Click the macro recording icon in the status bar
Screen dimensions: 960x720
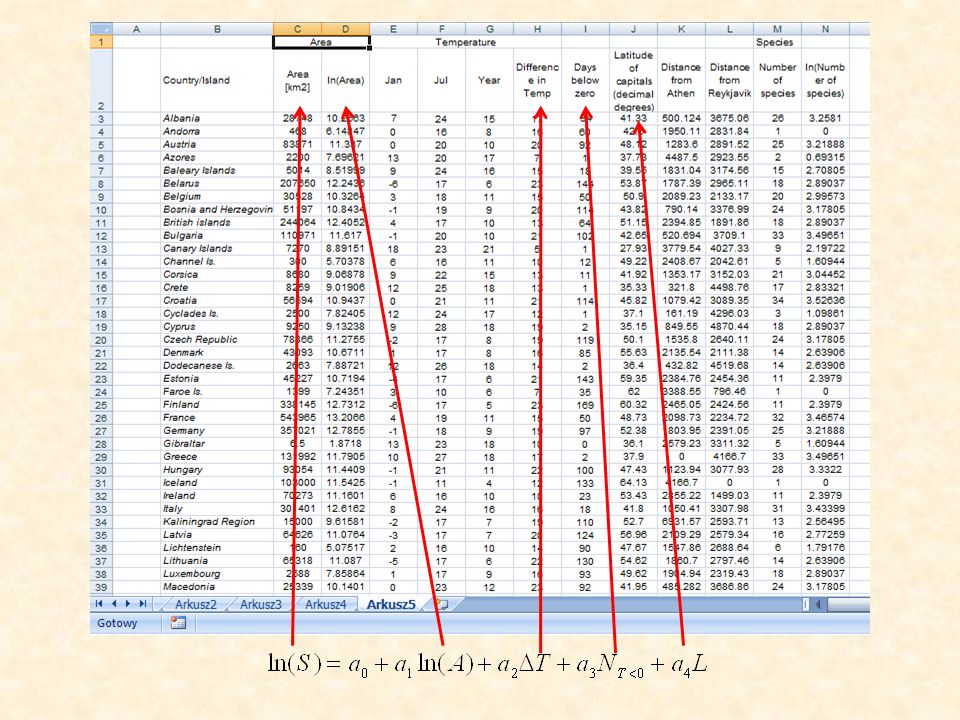(x=178, y=623)
